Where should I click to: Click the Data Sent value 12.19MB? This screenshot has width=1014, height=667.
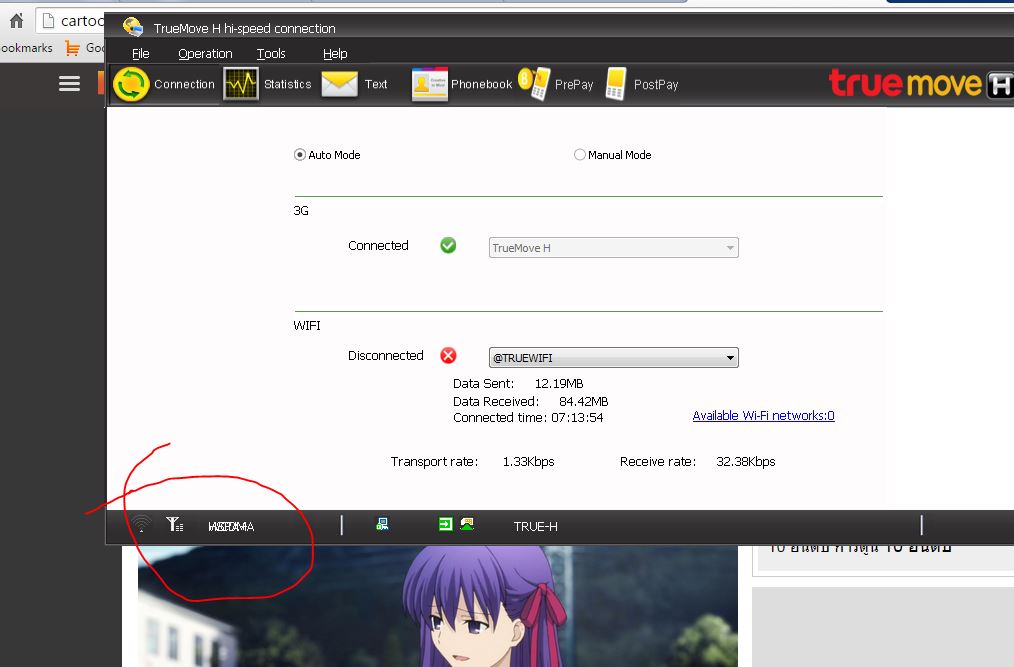[559, 384]
